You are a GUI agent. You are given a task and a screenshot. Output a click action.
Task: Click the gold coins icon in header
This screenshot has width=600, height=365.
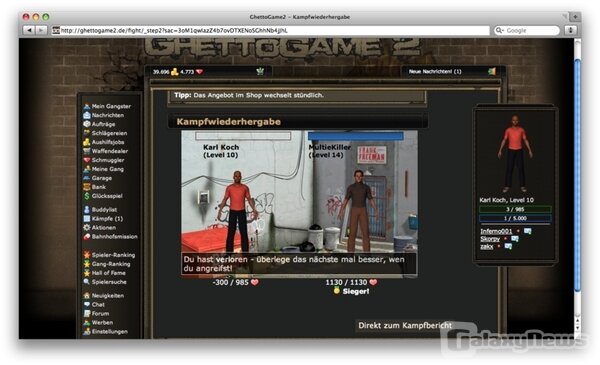tap(174, 72)
